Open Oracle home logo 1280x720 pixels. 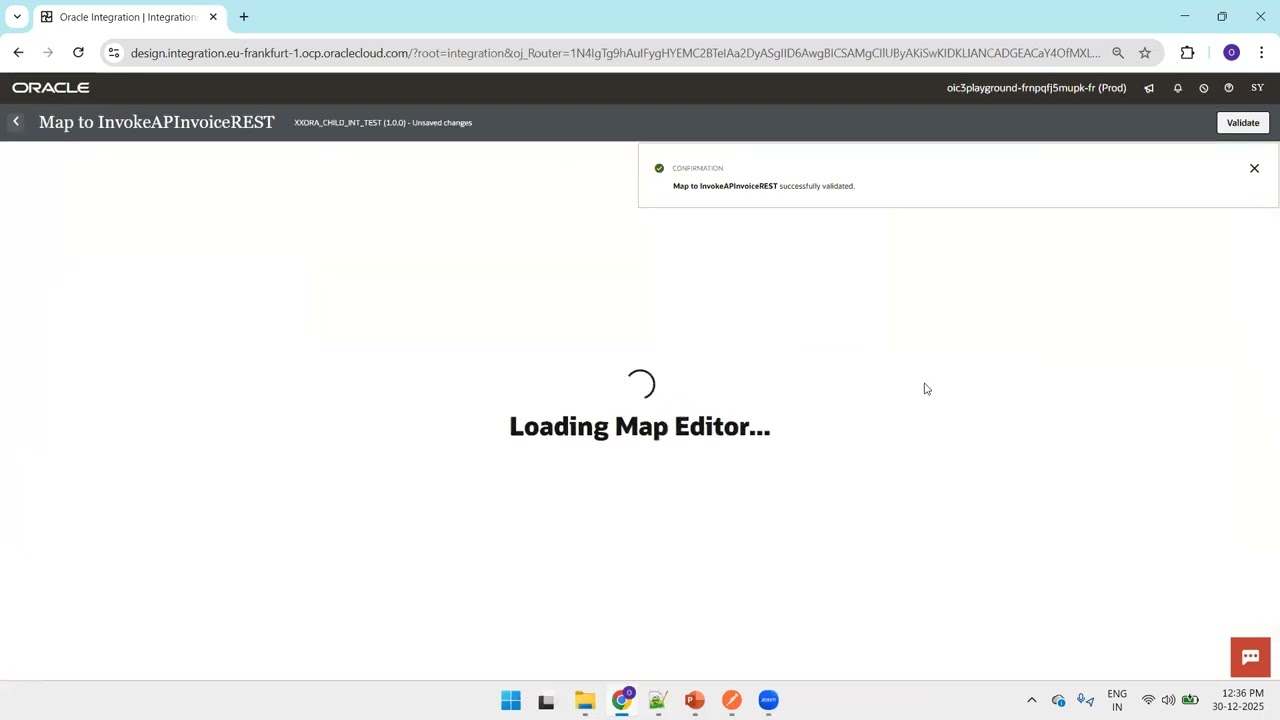(51, 88)
